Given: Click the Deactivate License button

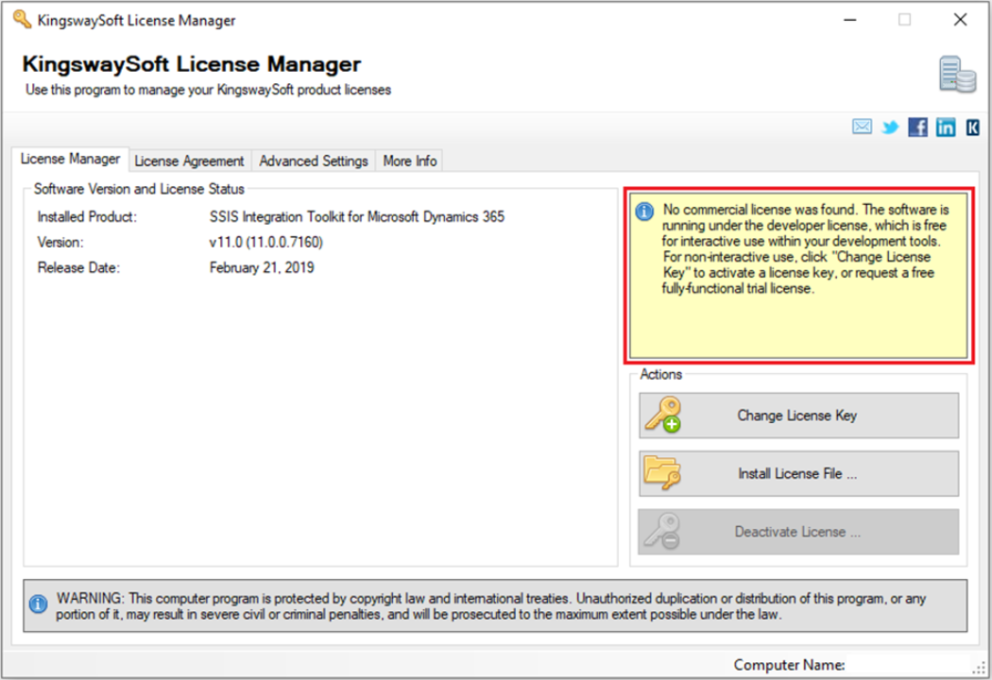Looking at the screenshot, I should tap(798, 532).
